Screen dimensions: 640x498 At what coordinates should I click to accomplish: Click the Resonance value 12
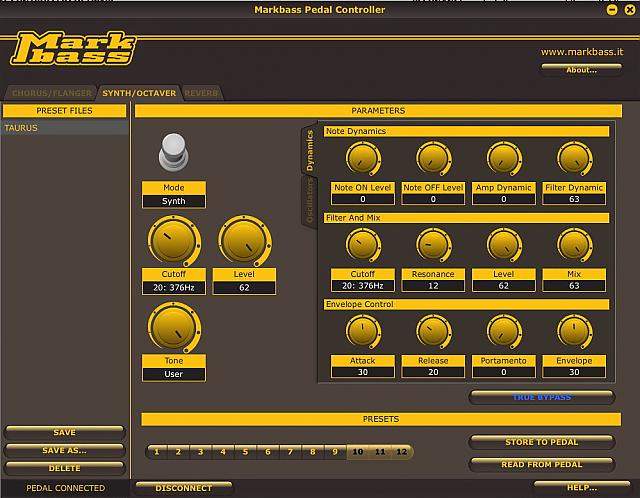tap(433, 286)
